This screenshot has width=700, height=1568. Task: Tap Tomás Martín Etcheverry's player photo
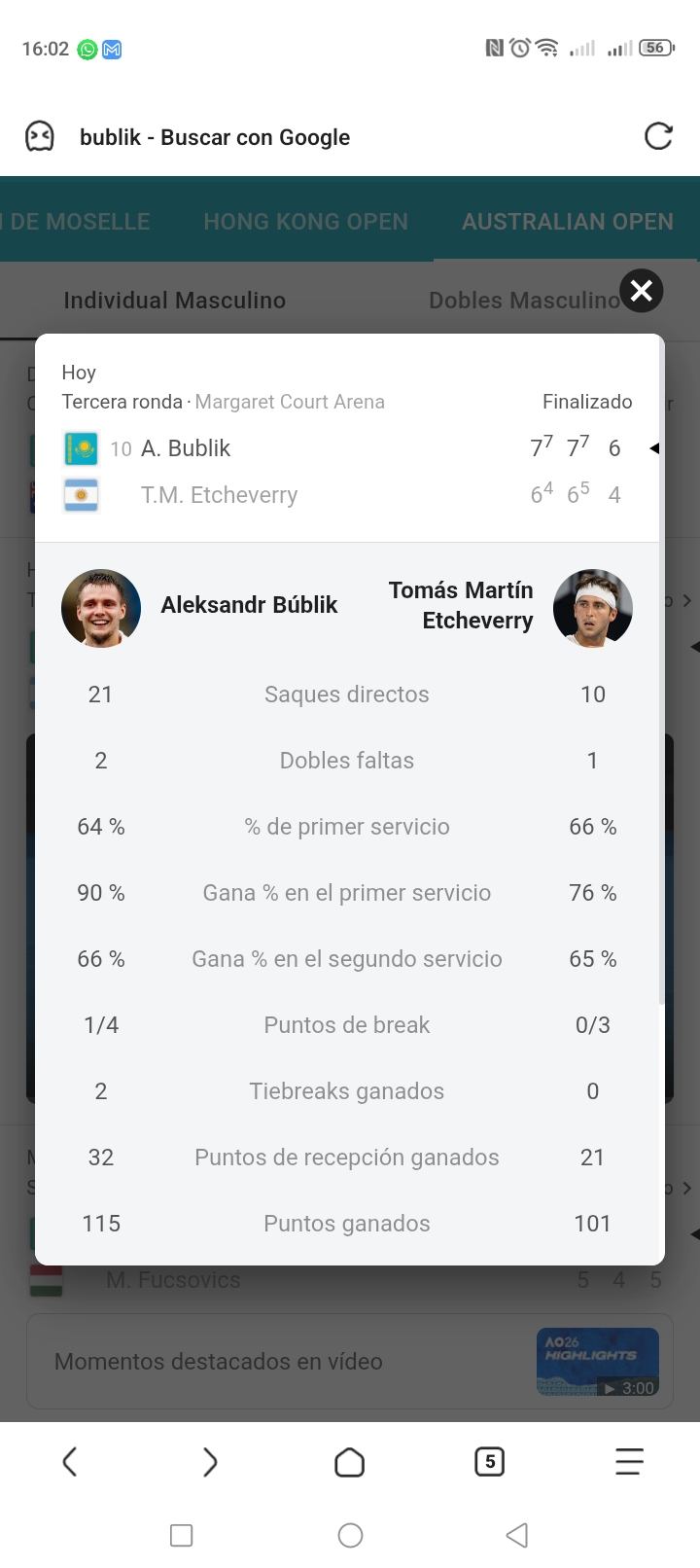click(593, 608)
